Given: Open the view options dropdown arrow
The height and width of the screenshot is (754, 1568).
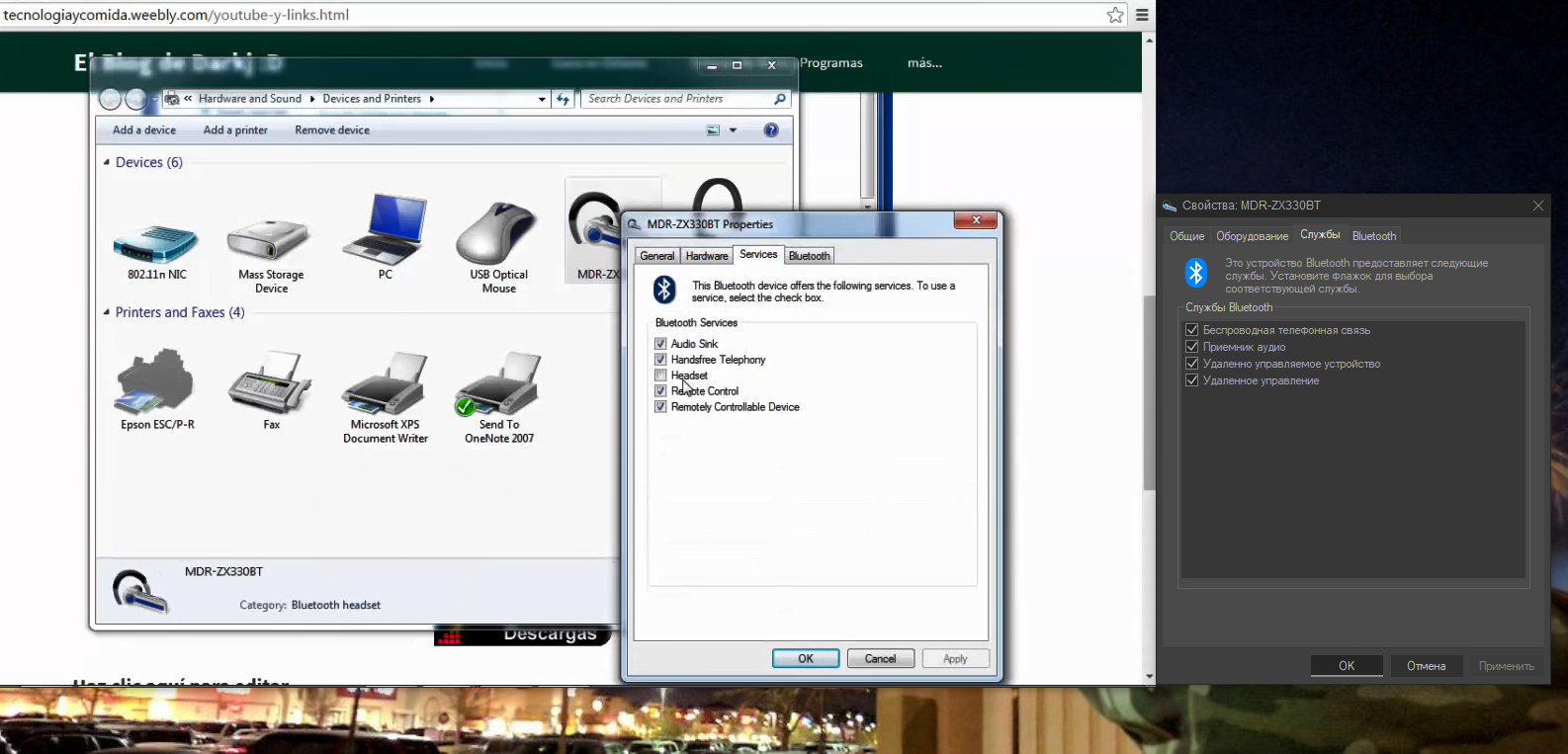Looking at the screenshot, I should click(733, 130).
